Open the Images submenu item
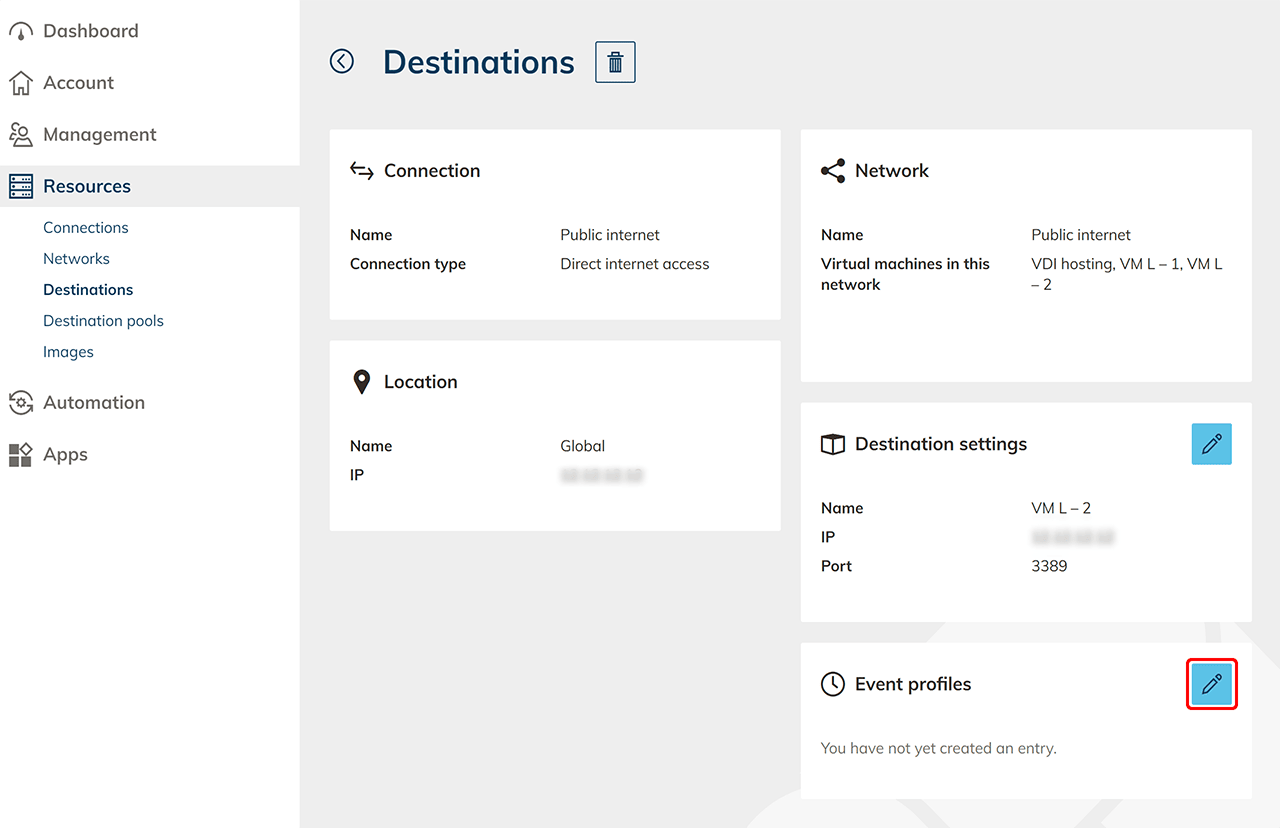 [x=68, y=351]
